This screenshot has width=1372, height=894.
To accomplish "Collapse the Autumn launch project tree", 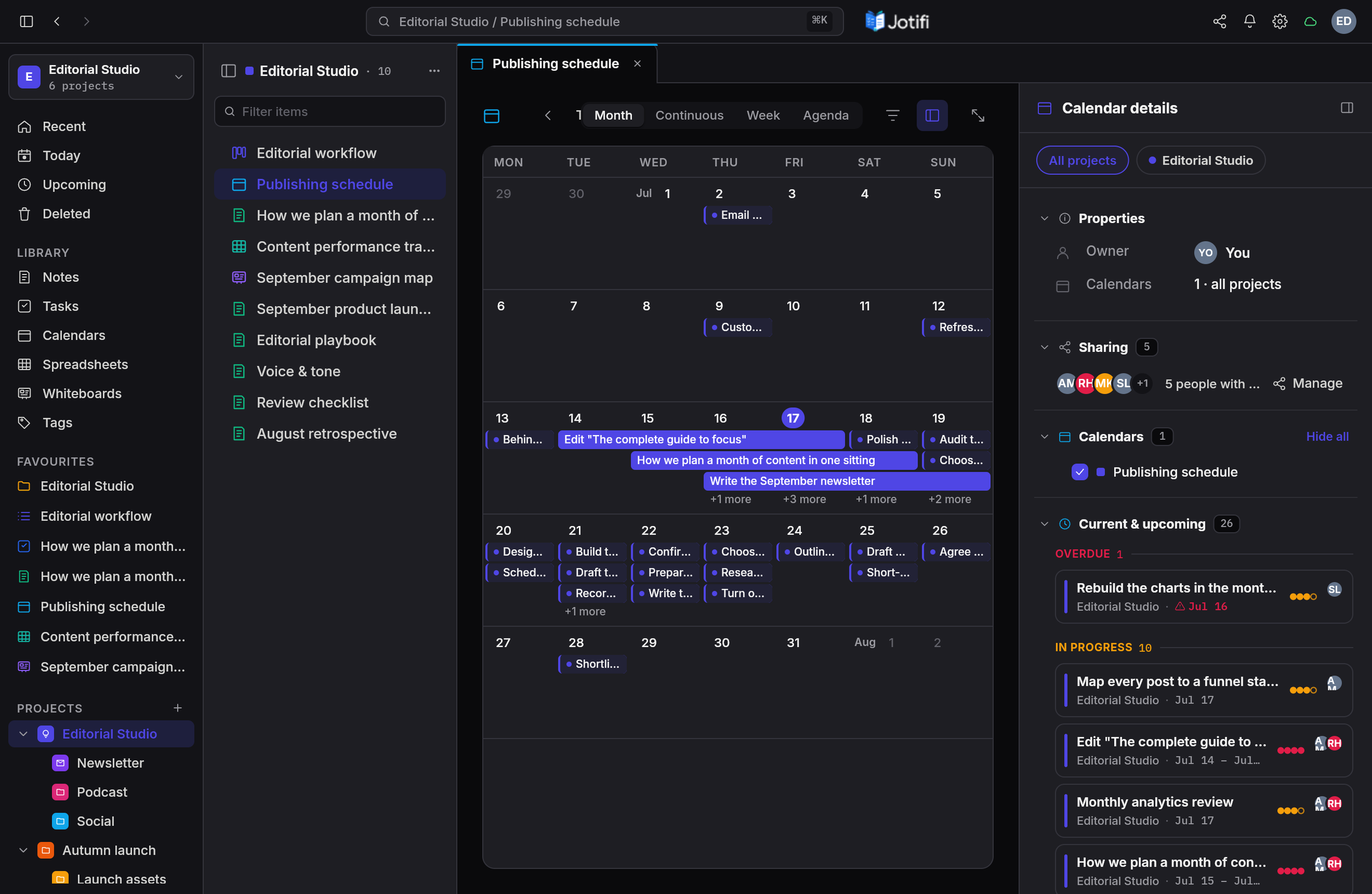I will pos(23,849).
